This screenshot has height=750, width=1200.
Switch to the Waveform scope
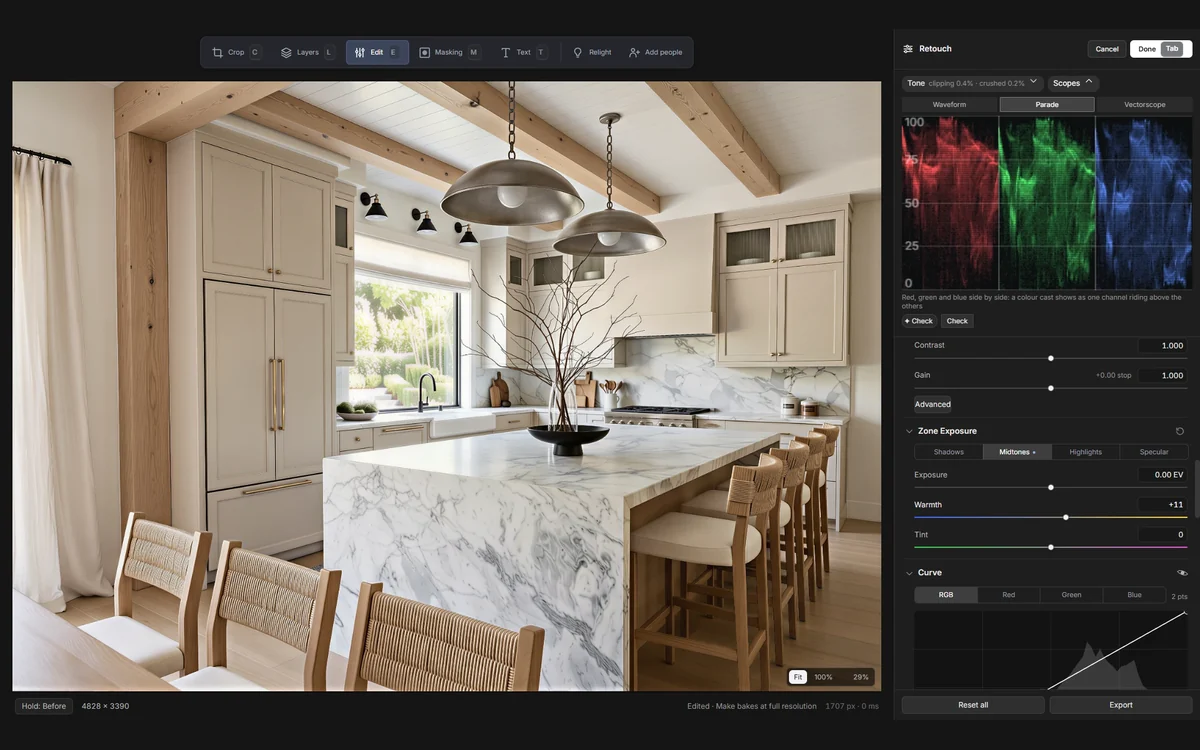(x=949, y=104)
